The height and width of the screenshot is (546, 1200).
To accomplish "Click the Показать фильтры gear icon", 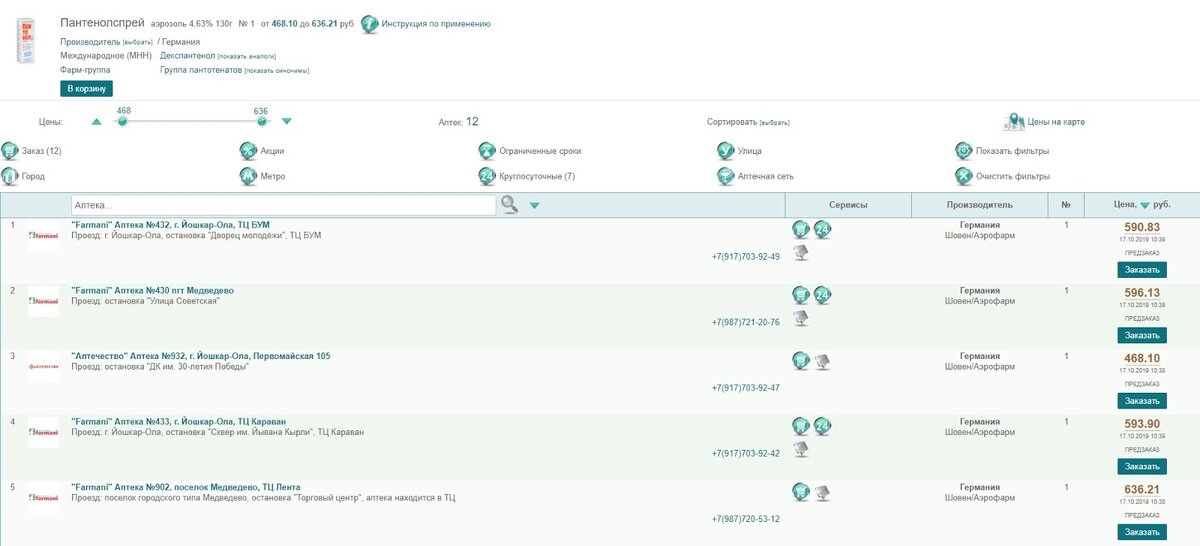I will coord(964,151).
